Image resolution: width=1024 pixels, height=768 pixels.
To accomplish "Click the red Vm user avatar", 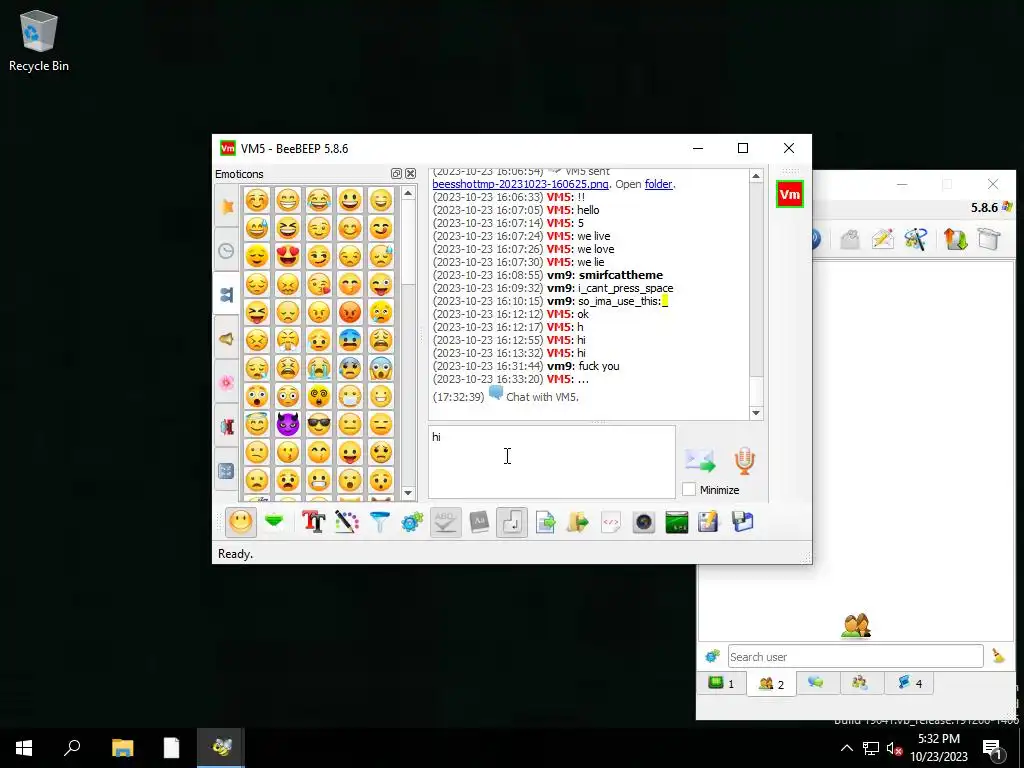I will (790, 195).
